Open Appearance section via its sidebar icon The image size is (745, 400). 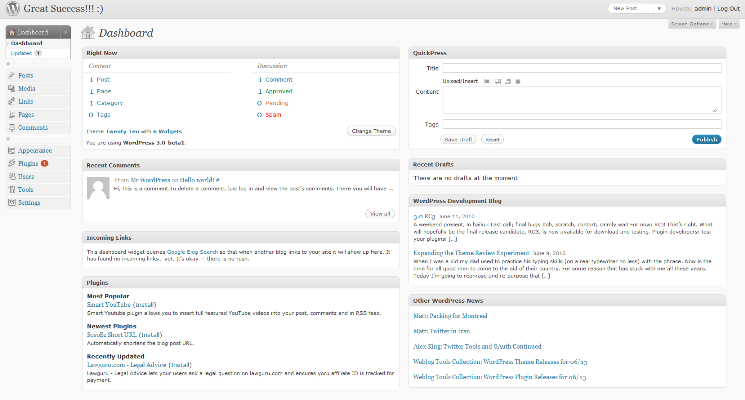pos(11,150)
